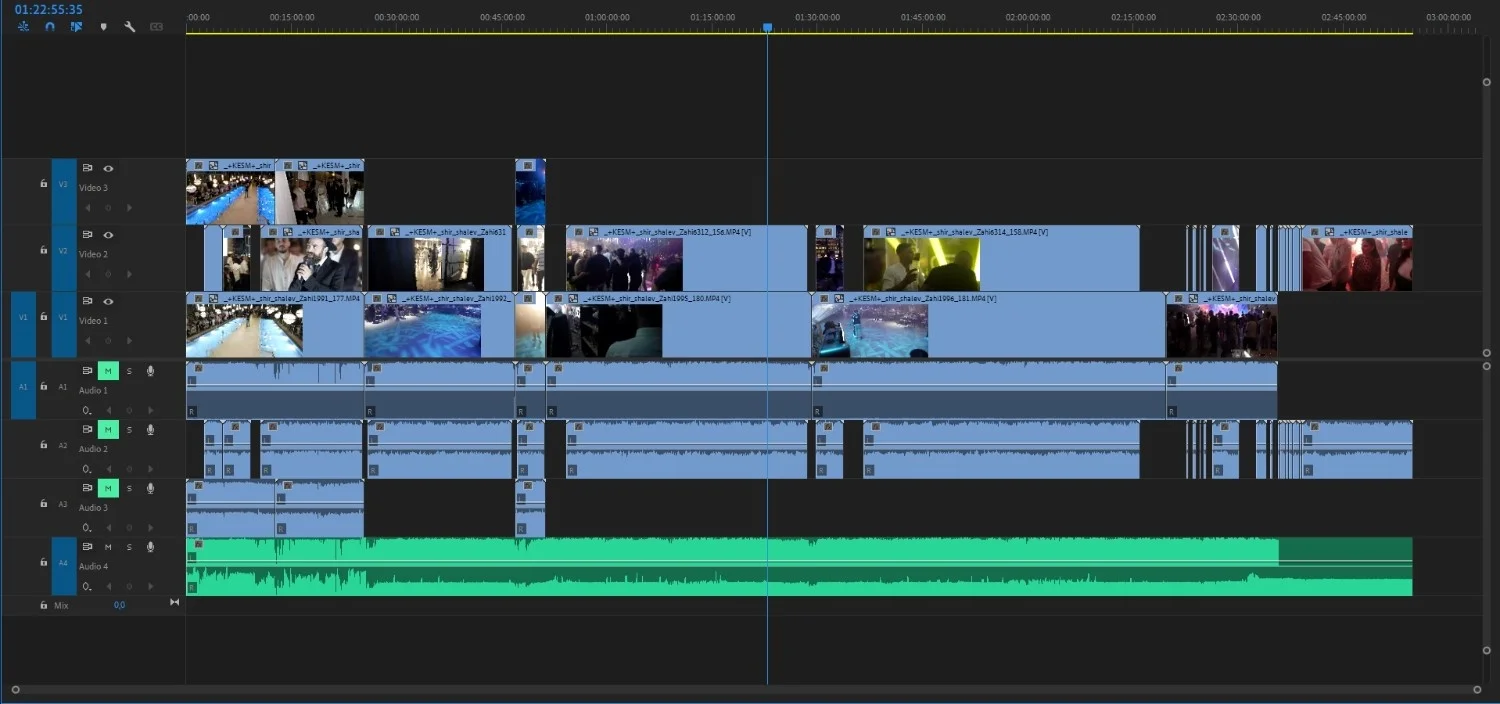Screen dimensions: 1500x704
Task: Mute the Audio 4 track
Action: click(x=108, y=547)
